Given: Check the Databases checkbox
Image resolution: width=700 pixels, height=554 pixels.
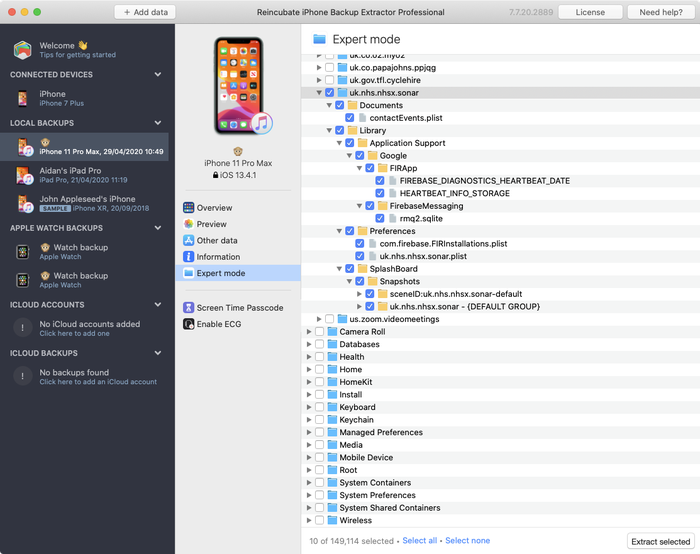Looking at the screenshot, I should tap(320, 344).
